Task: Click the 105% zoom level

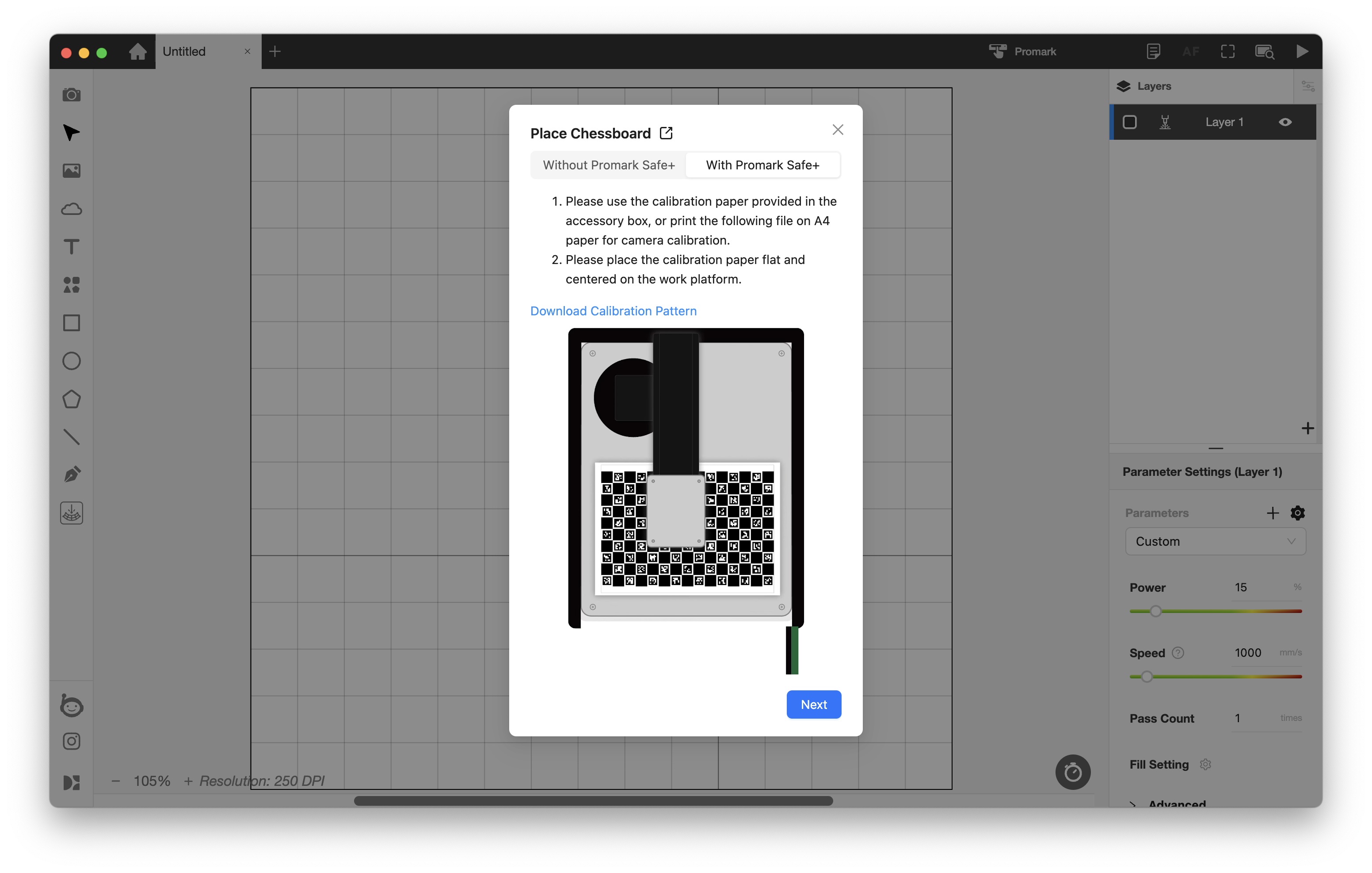Action: click(x=152, y=781)
